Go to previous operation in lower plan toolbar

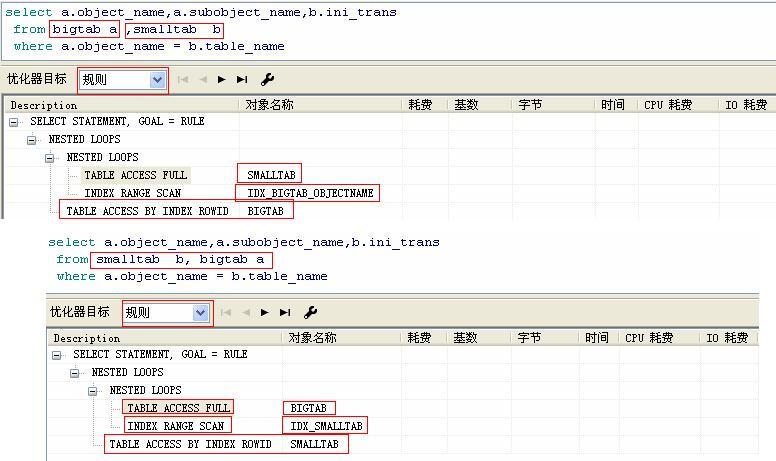point(246,313)
